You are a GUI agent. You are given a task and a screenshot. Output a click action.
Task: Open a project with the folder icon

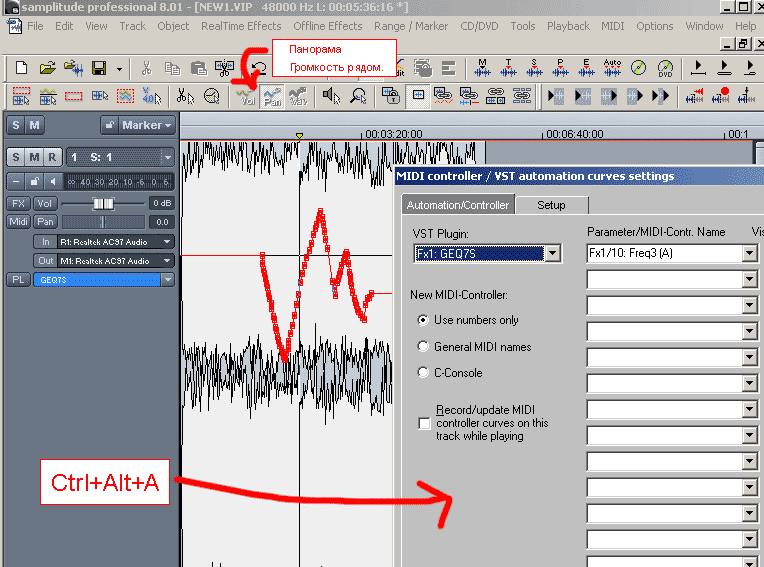pos(47,68)
